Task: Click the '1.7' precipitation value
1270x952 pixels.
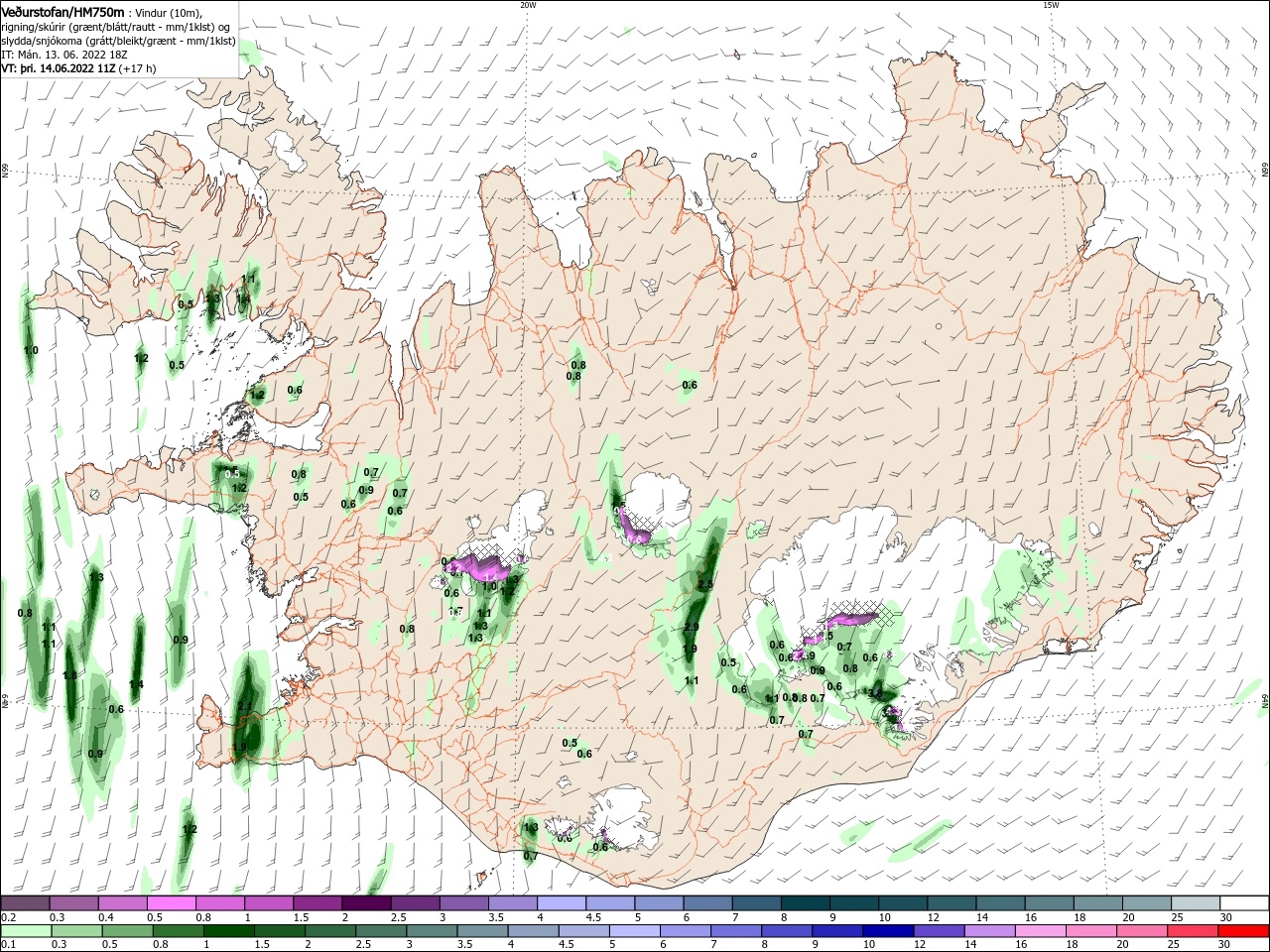Action: [x=455, y=612]
